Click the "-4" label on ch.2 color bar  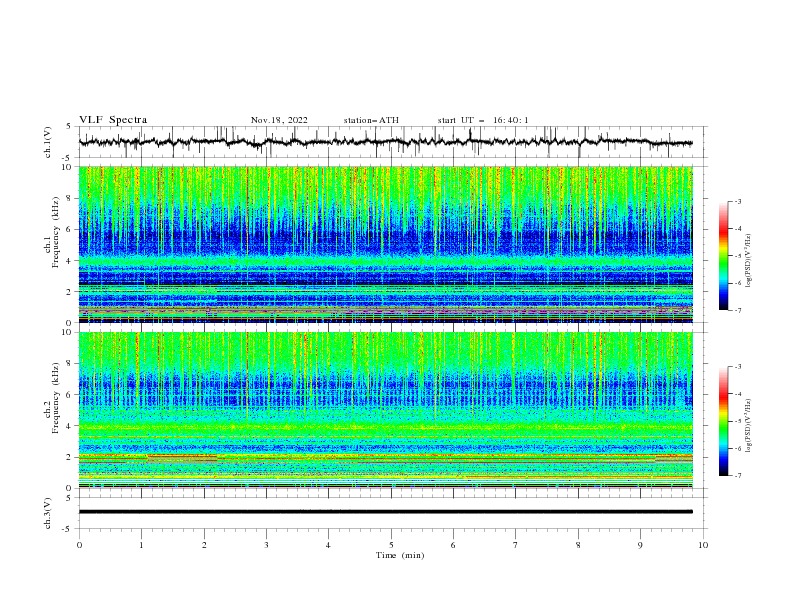(x=737, y=394)
